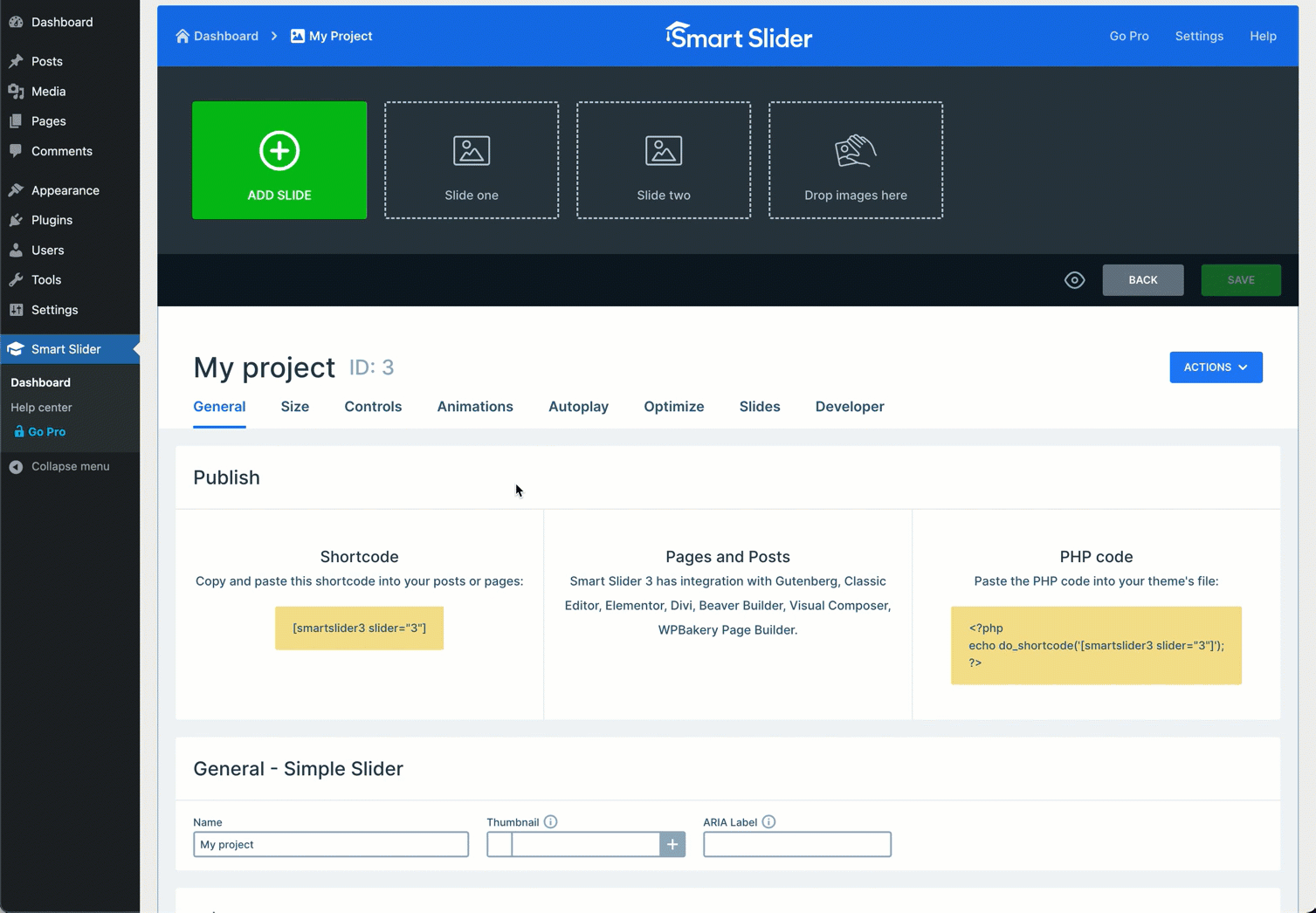Image resolution: width=1316 pixels, height=913 pixels.
Task: Click the Tools wrench icon
Action: (16, 279)
